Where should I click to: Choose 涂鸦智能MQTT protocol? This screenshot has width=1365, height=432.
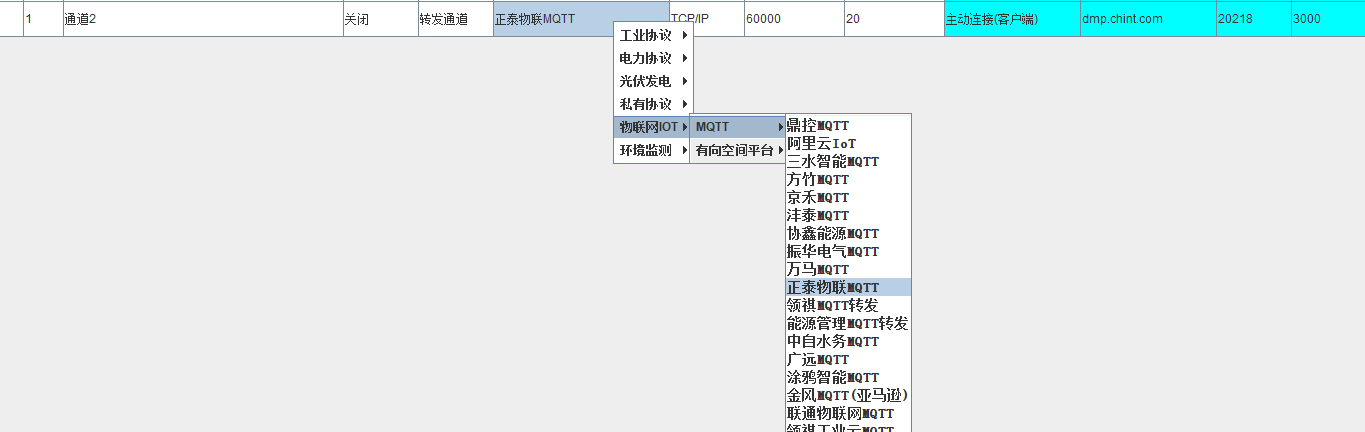tap(848, 377)
